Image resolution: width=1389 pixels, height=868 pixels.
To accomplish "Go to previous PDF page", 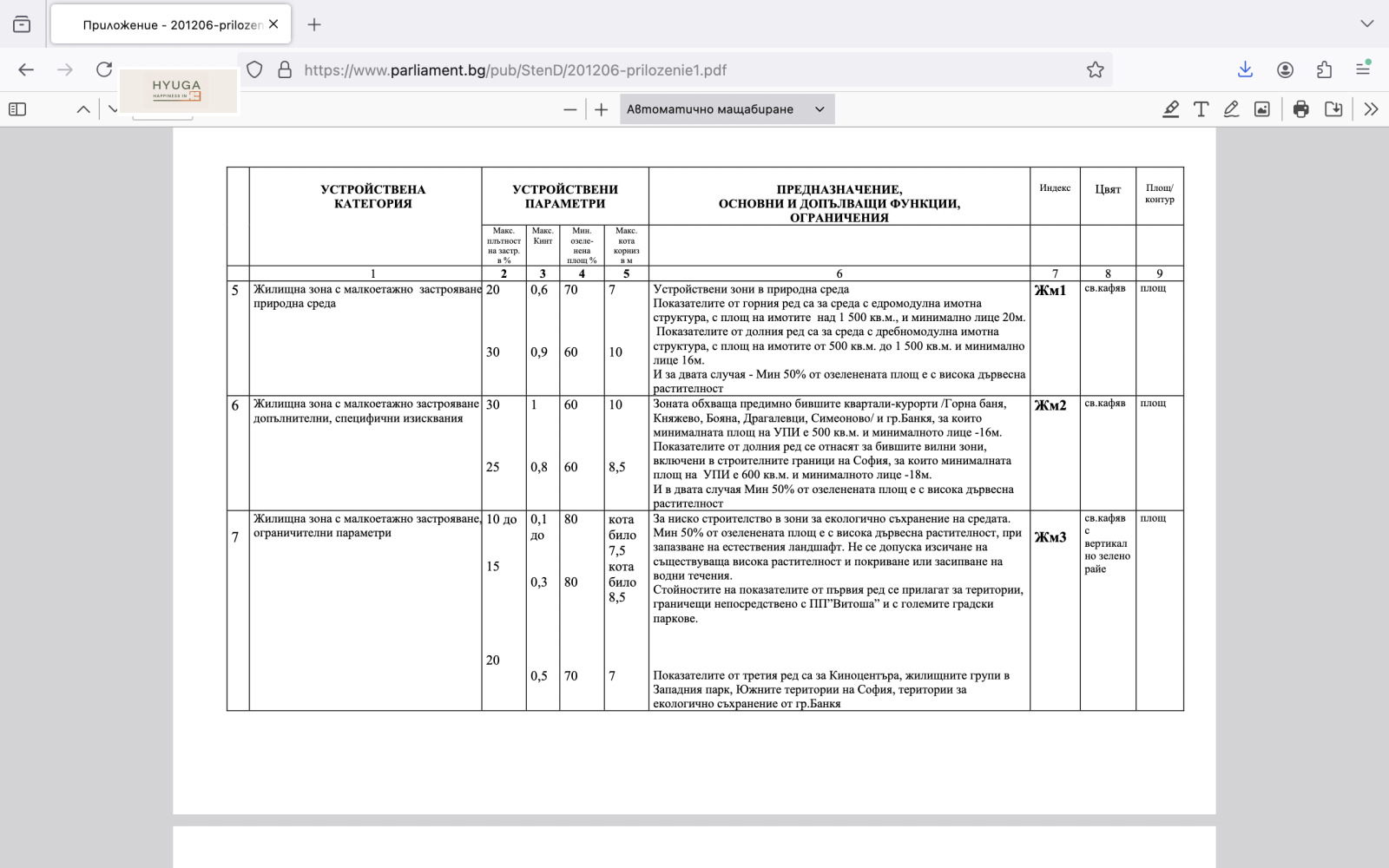I will (83, 109).
